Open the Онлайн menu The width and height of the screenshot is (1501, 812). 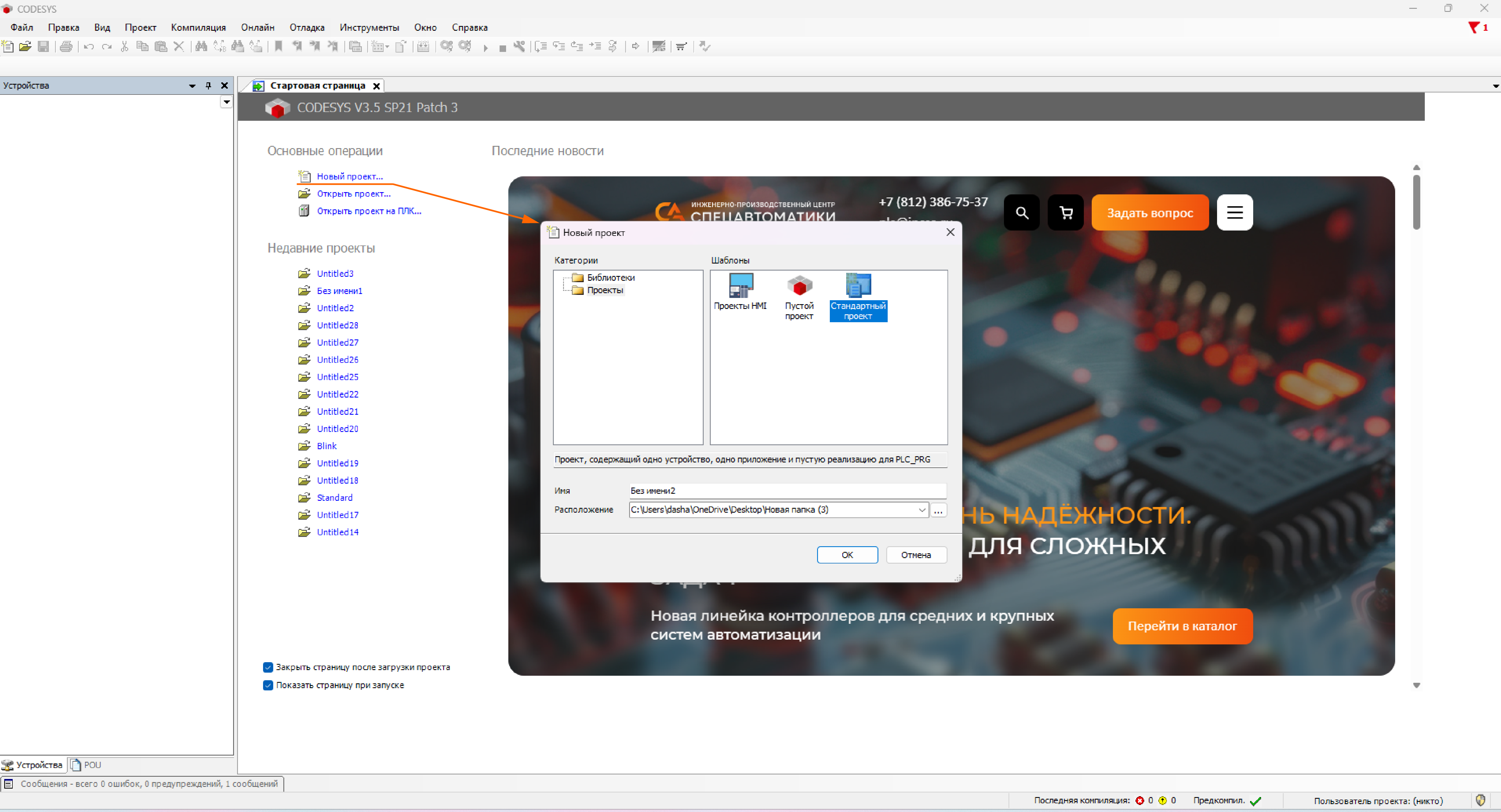point(257,27)
